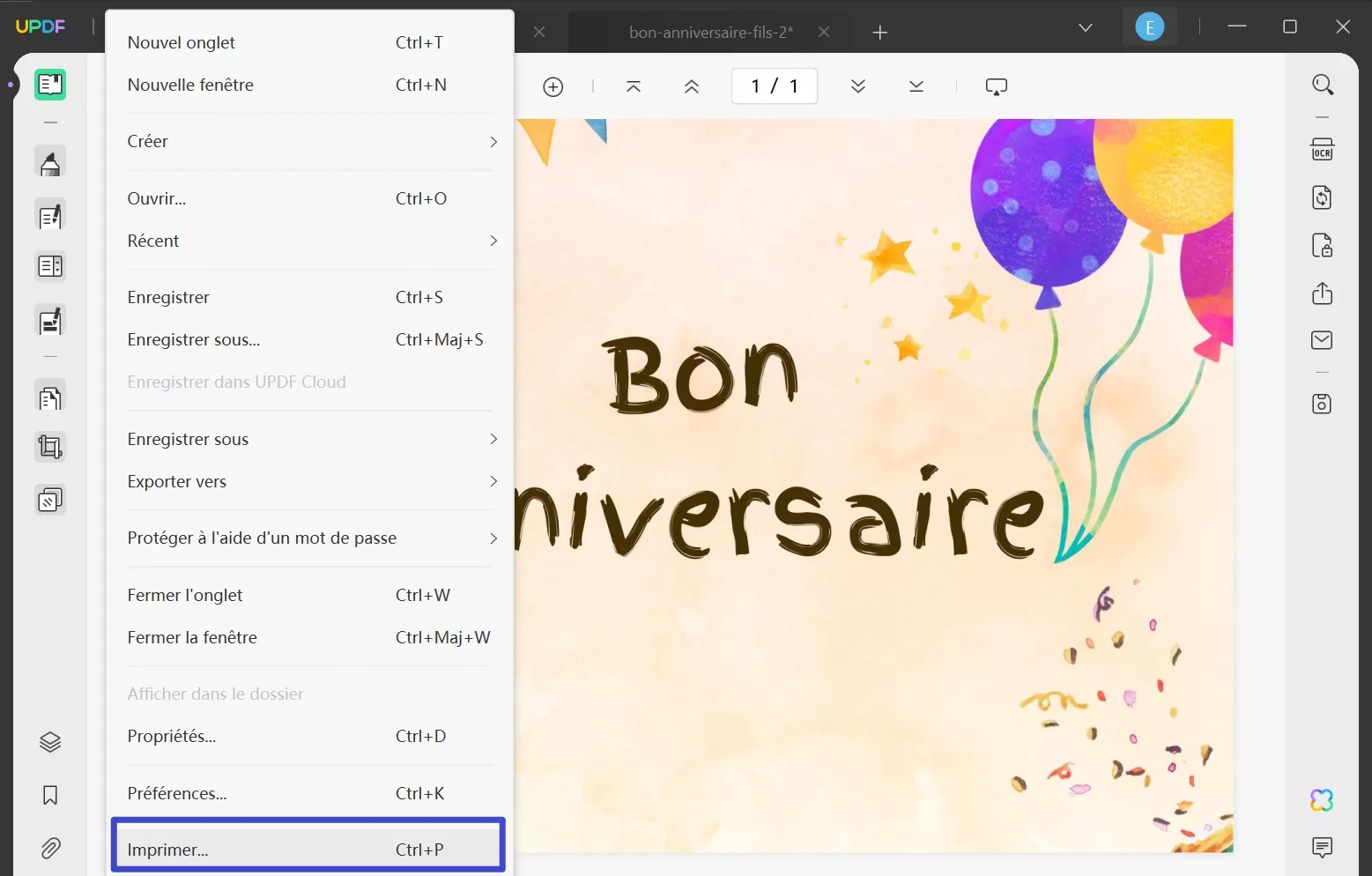This screenshot has height=876, width=1372.
Task: Launch the UPDF AI assistant
Action: [1322, 800]
